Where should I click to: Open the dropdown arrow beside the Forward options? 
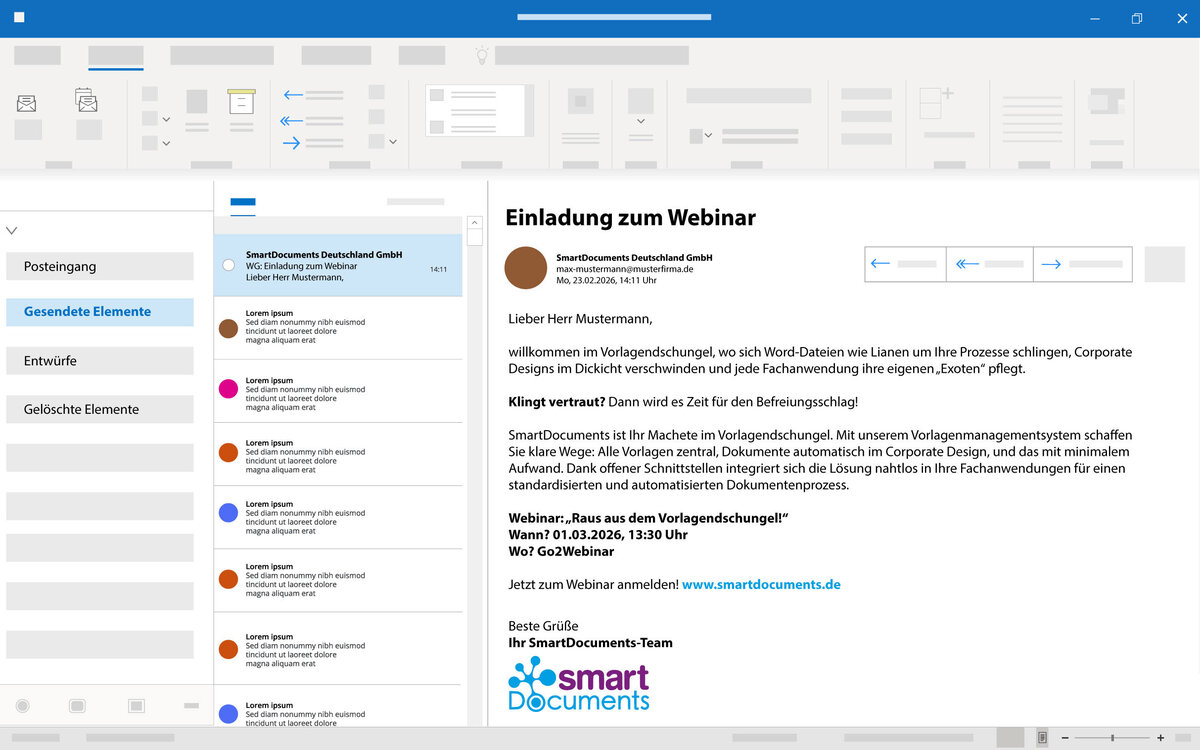pyautogui.click(x=392, y=142)
